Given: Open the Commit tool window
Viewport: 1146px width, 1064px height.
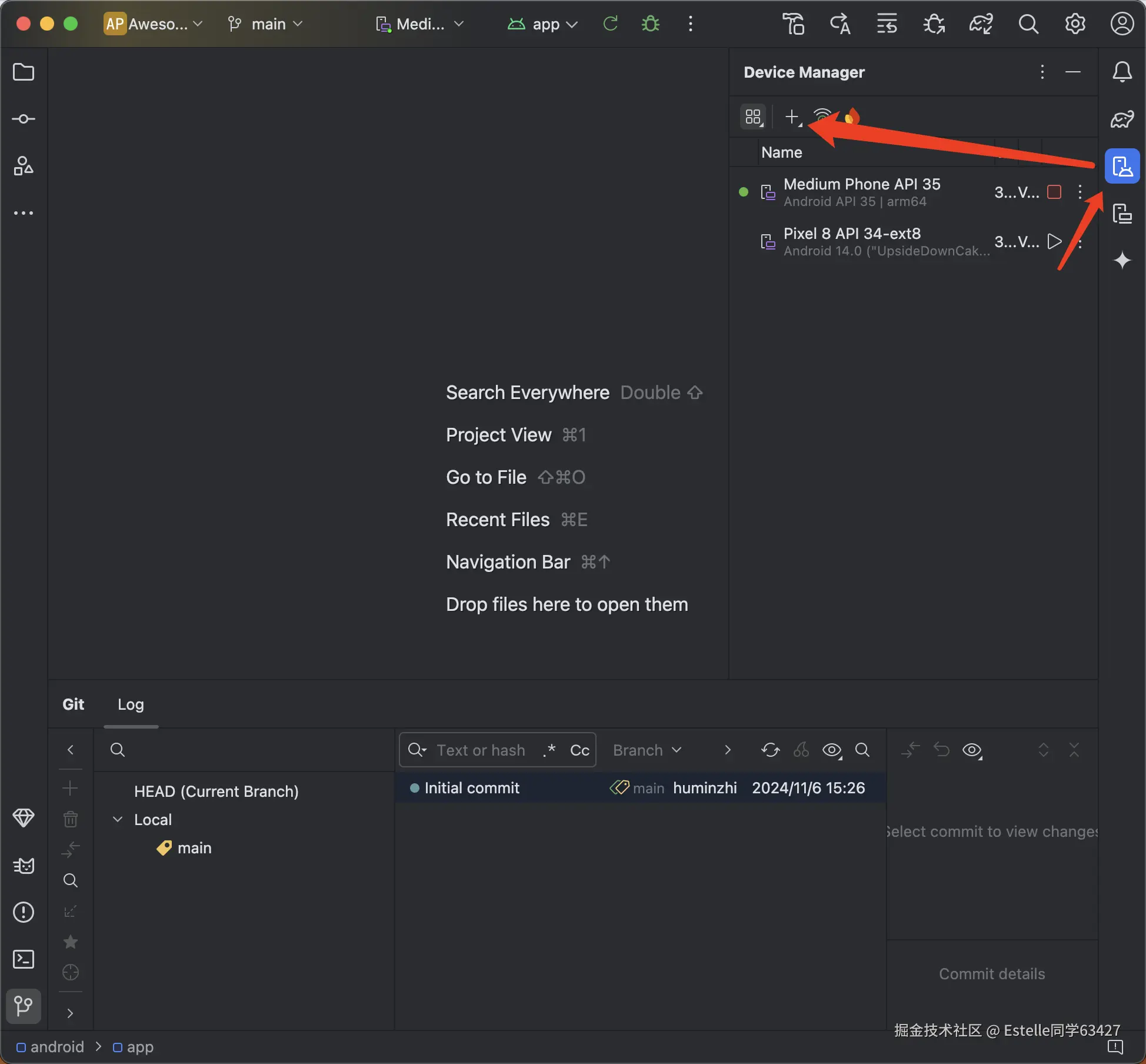Looking at the screenshot, I should (x=24, y=119).
